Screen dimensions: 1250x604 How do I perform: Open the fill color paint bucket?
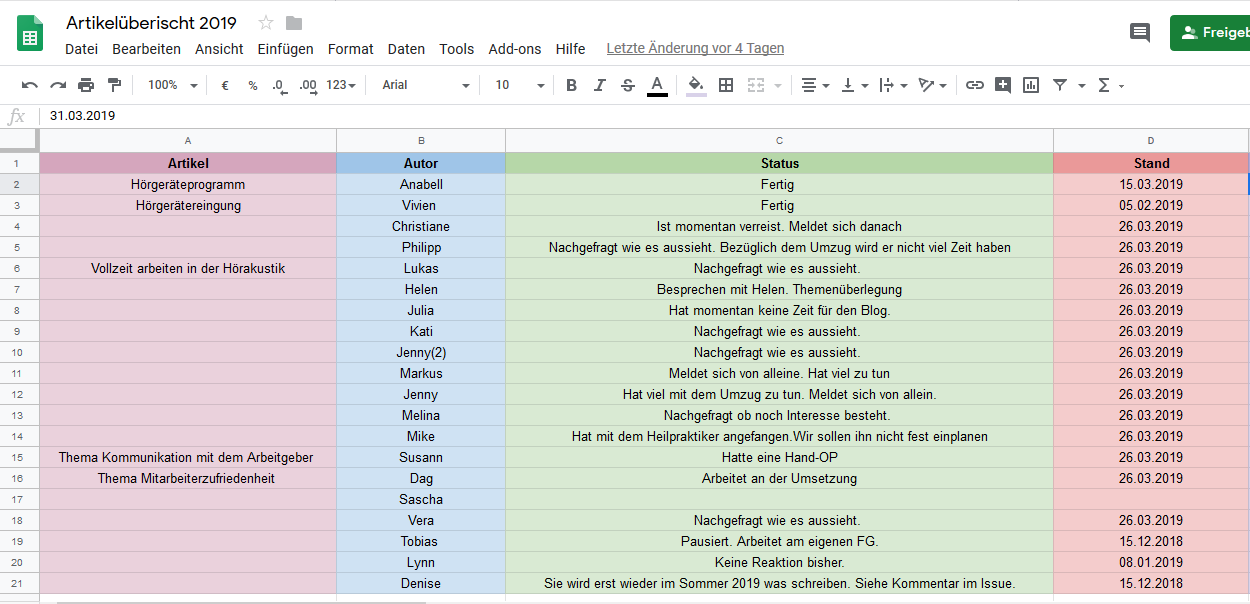pos(696,86)
